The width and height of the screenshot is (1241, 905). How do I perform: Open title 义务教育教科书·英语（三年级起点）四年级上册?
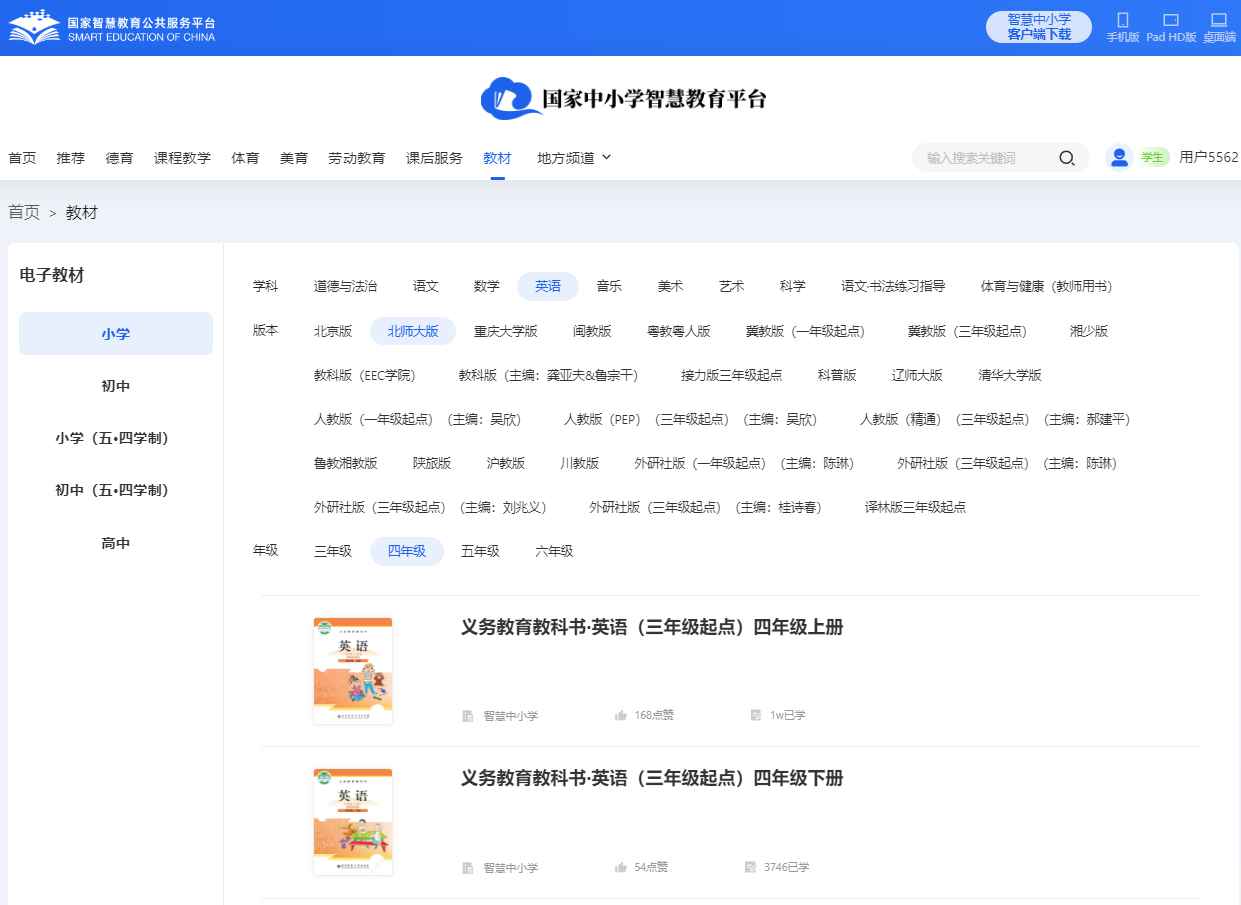click(x=652, y=628)
